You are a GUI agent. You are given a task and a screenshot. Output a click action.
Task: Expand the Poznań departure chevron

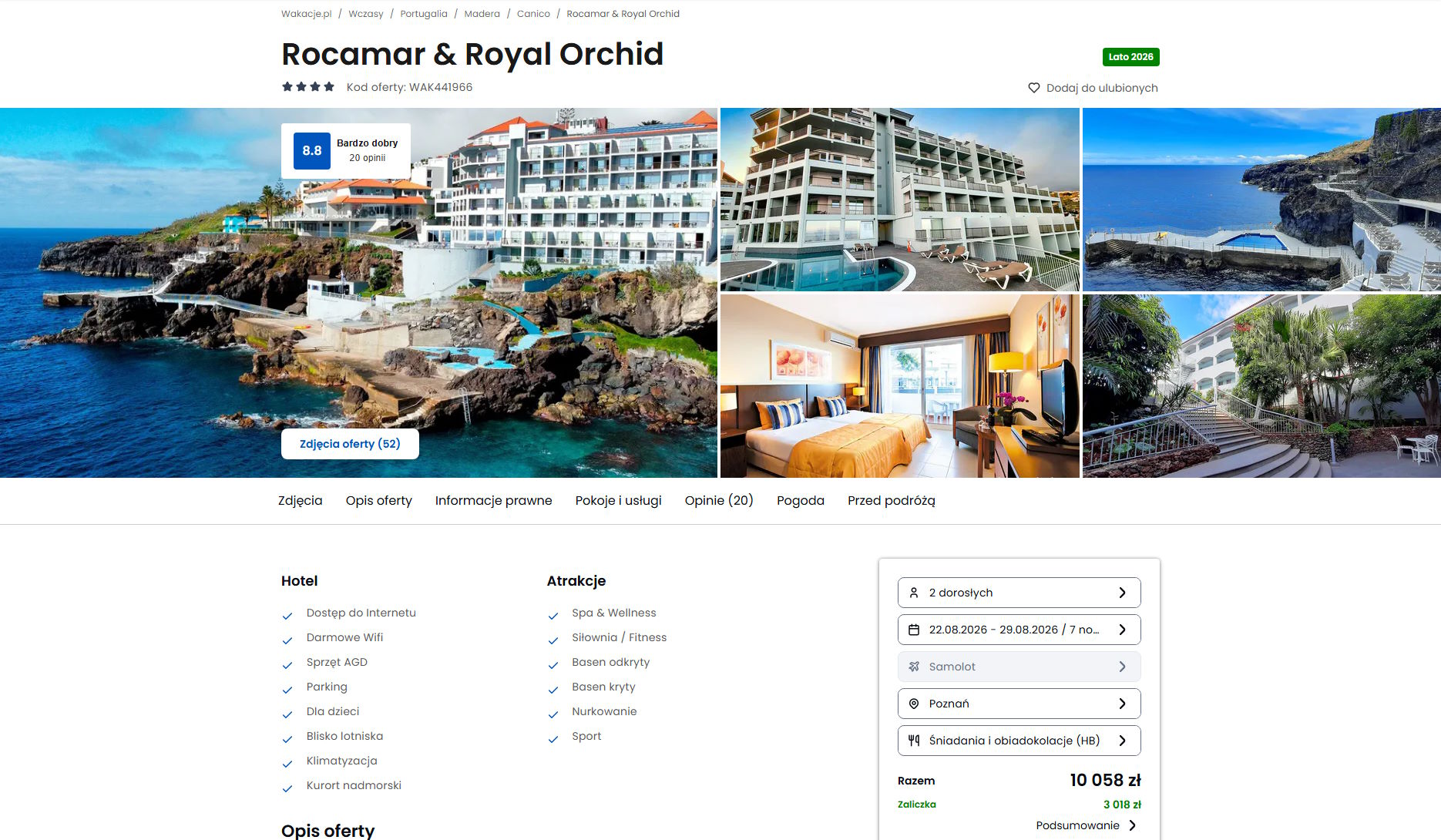(1123, 704)
